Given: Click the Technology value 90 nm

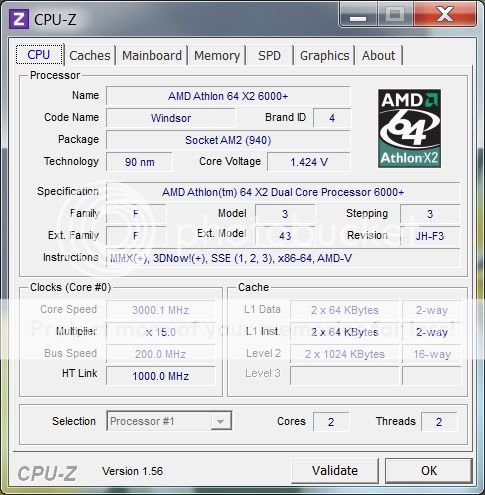Looking at the screenshot, I should (x=139, y=162).
